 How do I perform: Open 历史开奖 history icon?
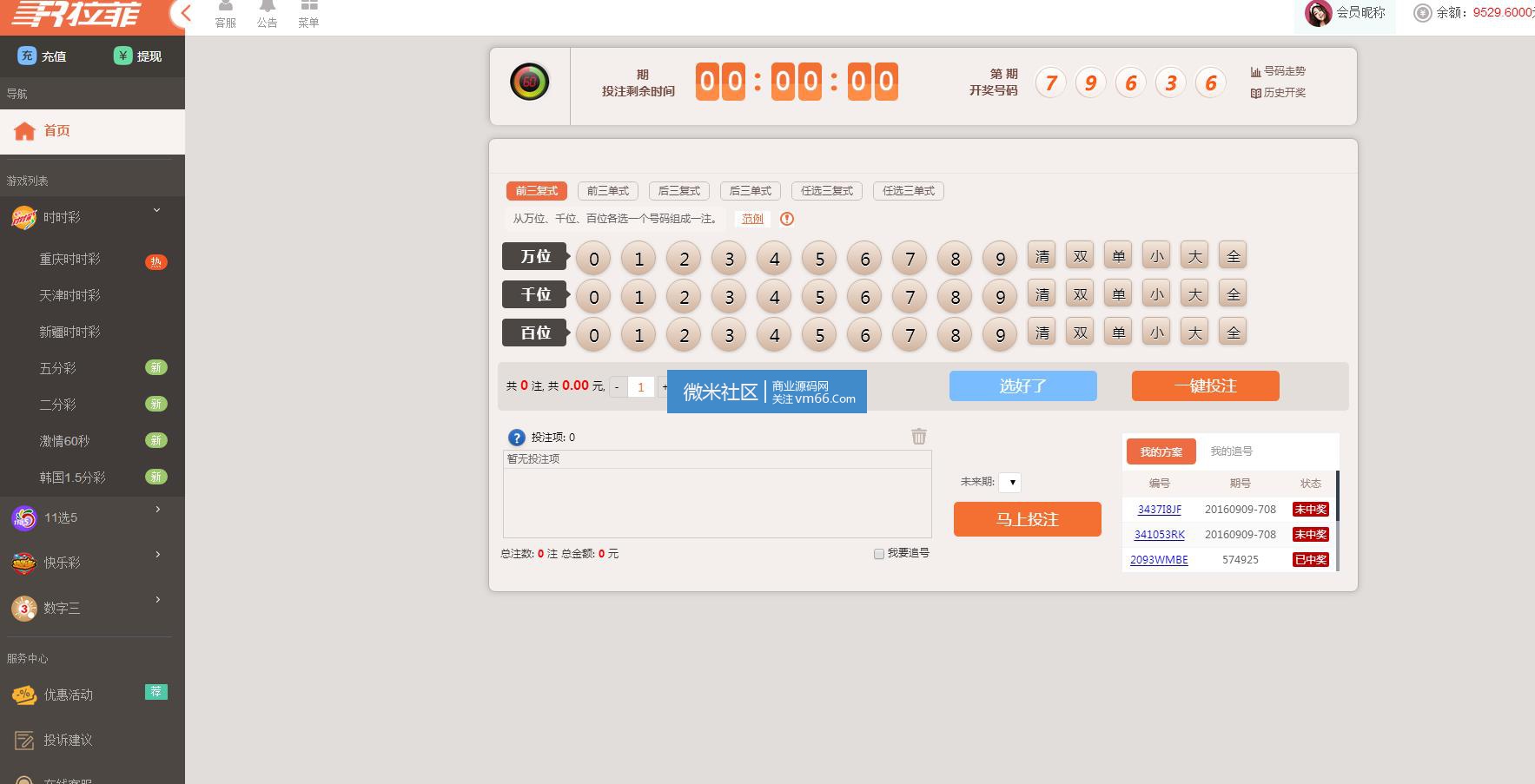coord(1255,93)
